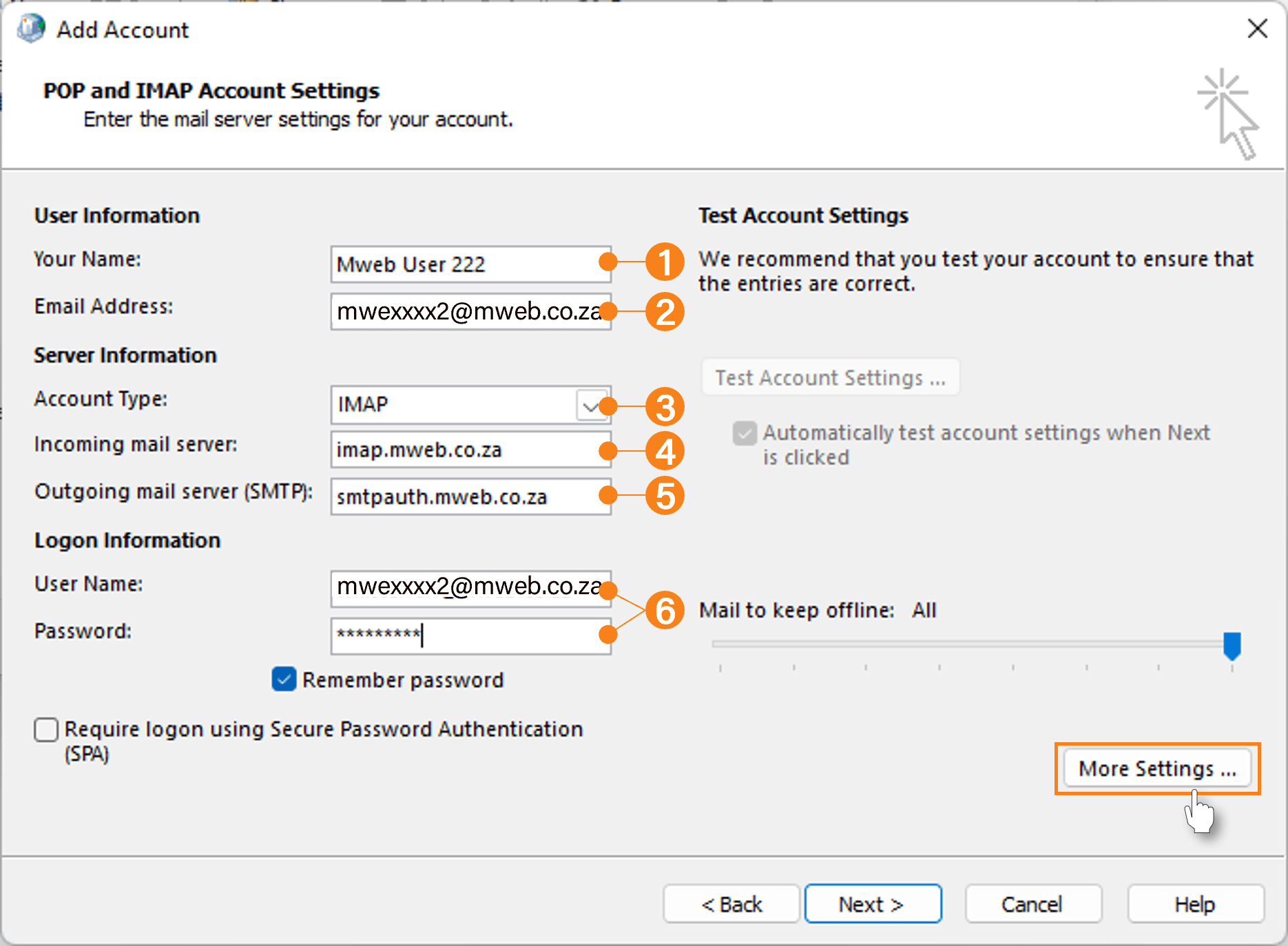This screenshot has height=946, width=1288.
Task: Click the Back button
Action: point(731,903)
